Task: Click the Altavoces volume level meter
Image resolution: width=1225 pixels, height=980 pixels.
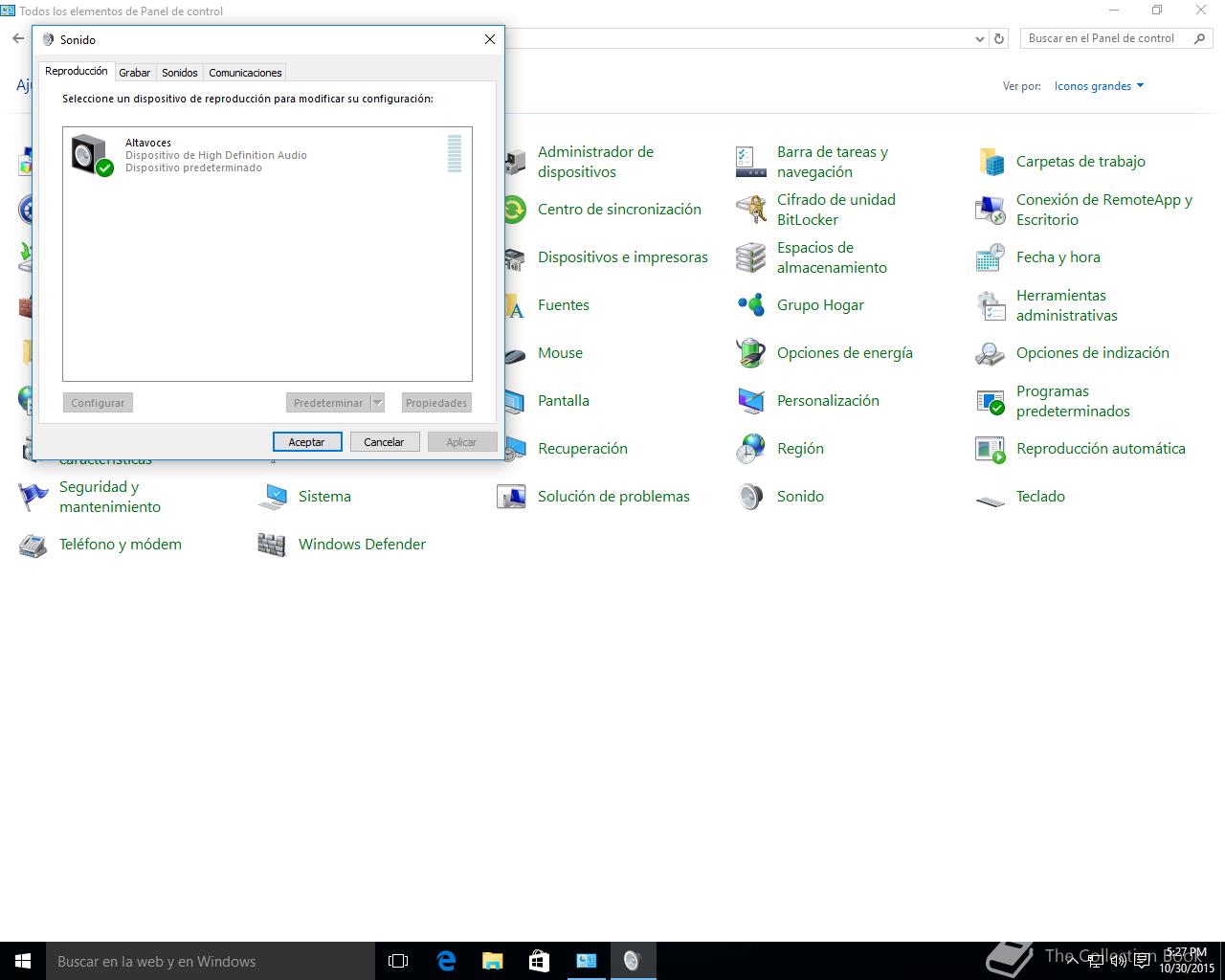Action: [x=455, y=154]
